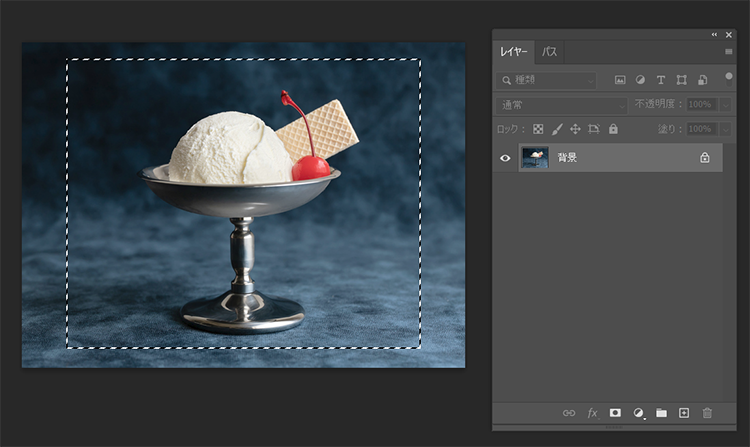The width and height of the screenshot is (750, 447).
Task: Create a new layer with the plus icon
Action: pos(684,412)
